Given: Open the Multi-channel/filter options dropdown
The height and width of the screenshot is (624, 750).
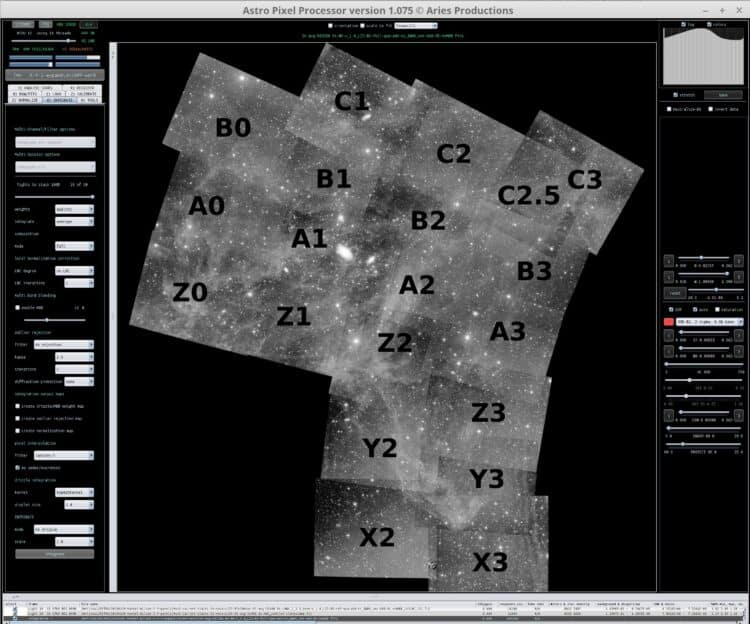Looking at the screenshot, I should tap(55, 142).
